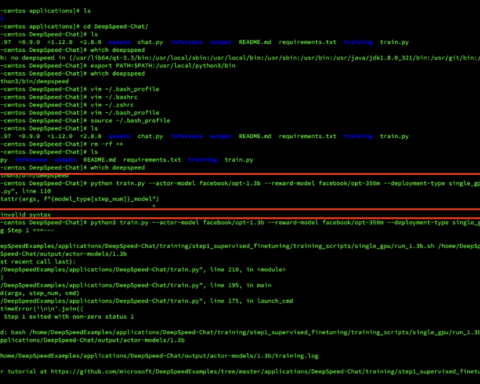Click the "timeError('\n\n'.join((" line
Screen dimensions: 480x384
(42, 309)
